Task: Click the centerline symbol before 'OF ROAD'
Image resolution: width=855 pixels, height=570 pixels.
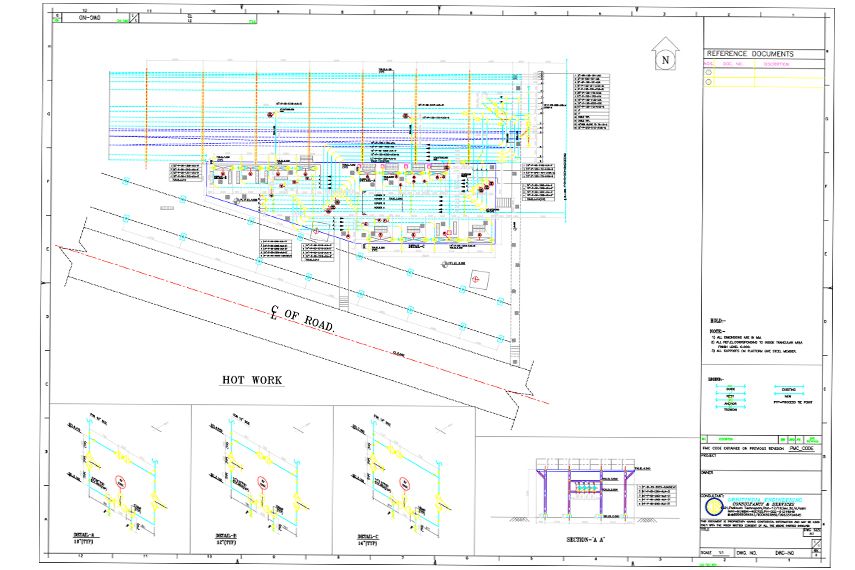Action: [x=273, y=313]
